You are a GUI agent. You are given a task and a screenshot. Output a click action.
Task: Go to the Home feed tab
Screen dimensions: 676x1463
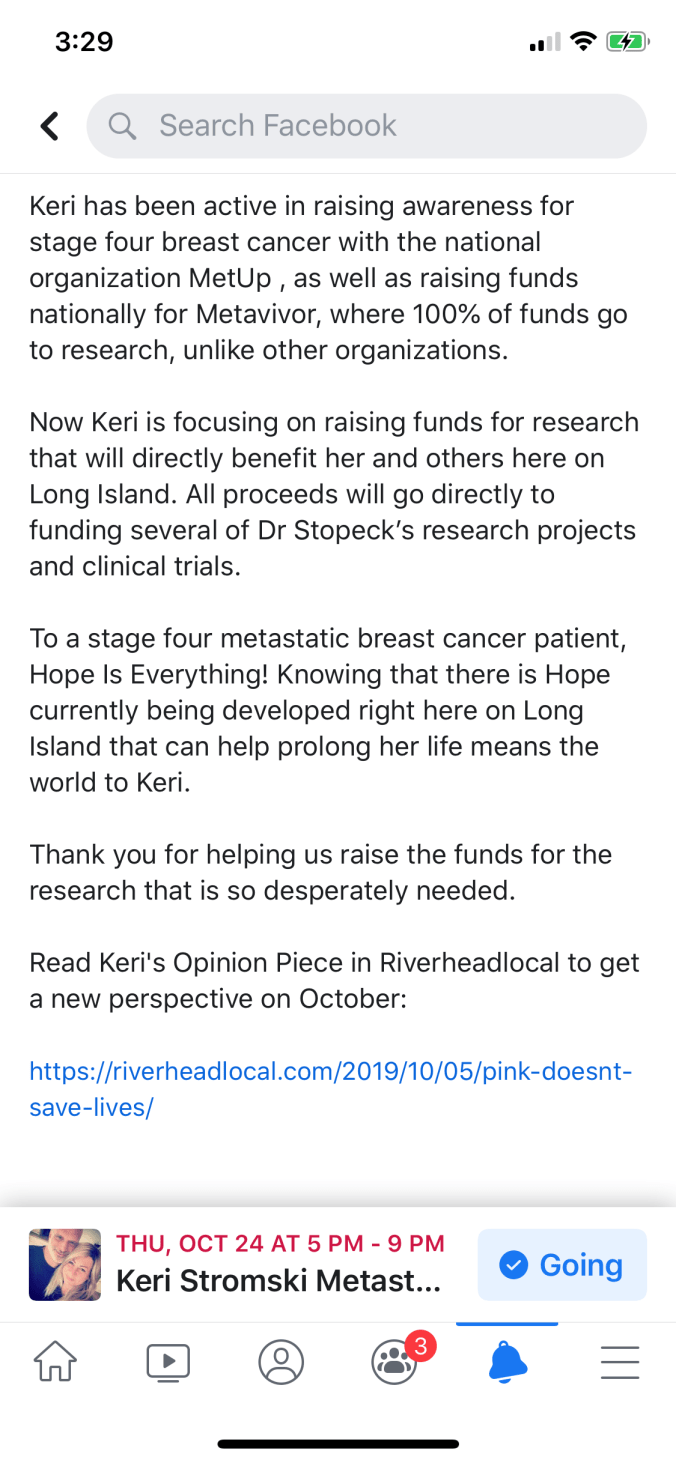[x=56, y=1361]
